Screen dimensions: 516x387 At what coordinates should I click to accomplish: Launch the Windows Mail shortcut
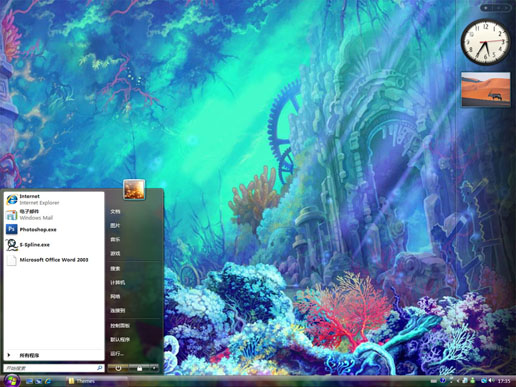click(54, 215)
